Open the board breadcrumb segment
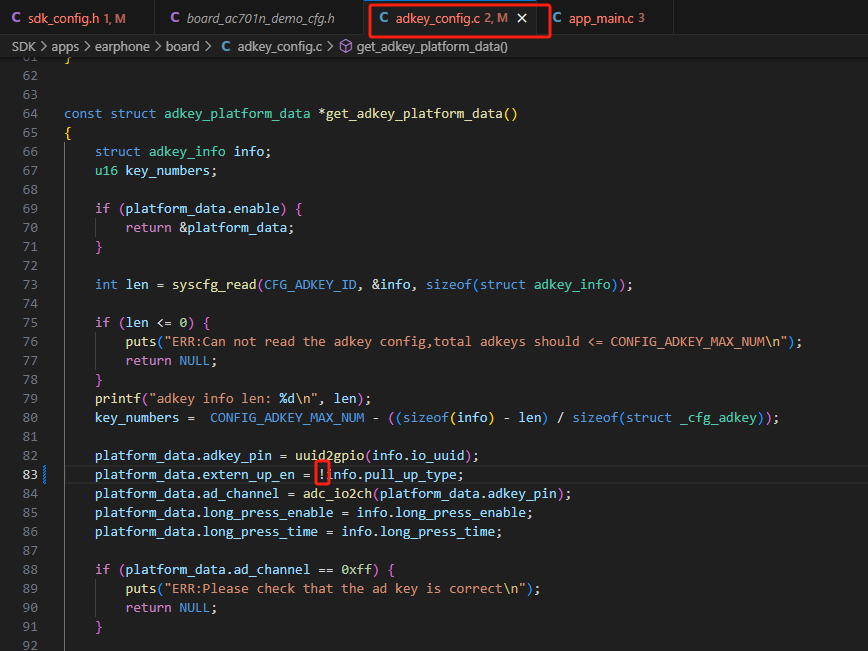Screen dimensions: 868x651 [182, 46]
